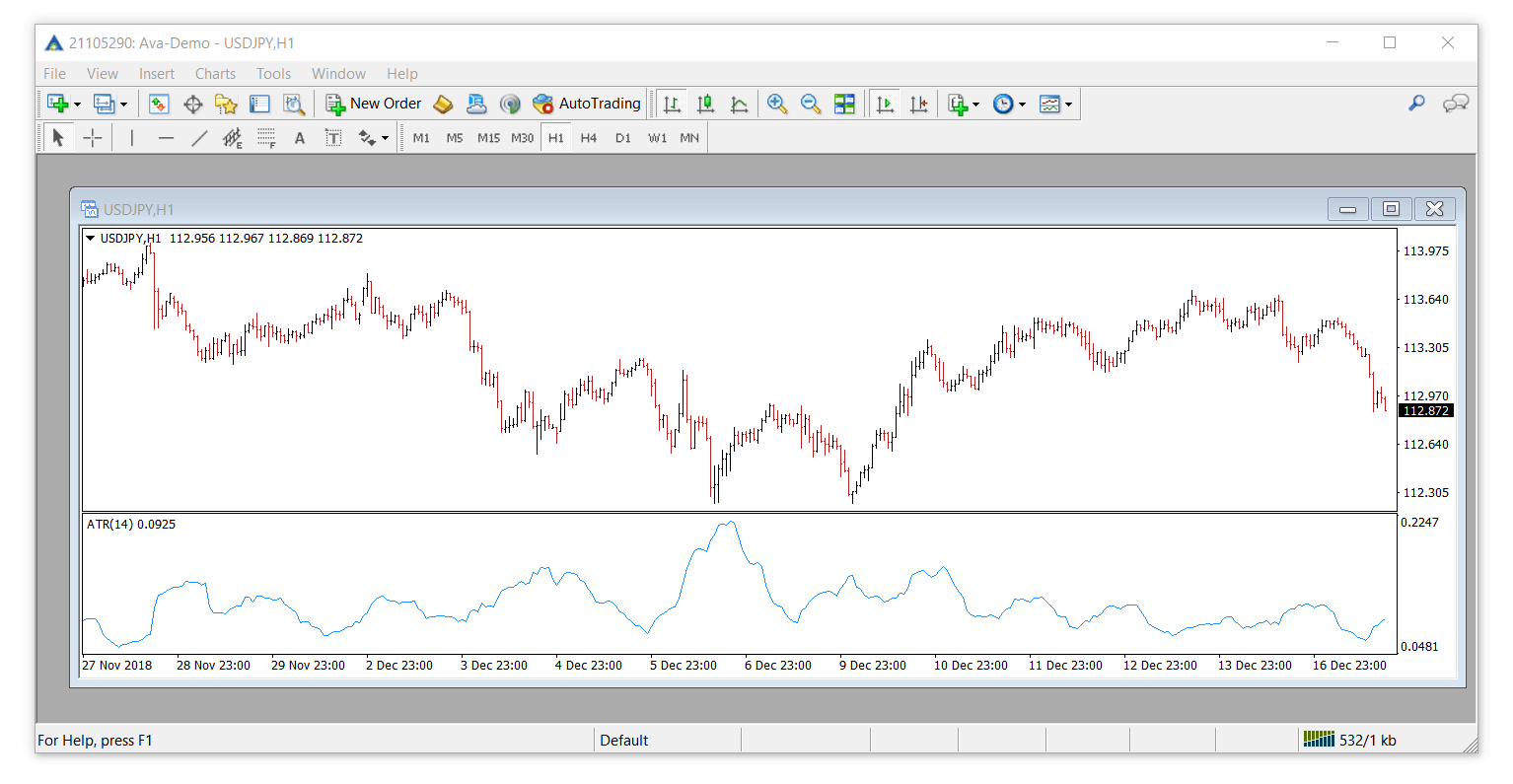Open the Arrows objects icon
Viewport: 1513px width, 784px height.
click(x=367, y=138)
